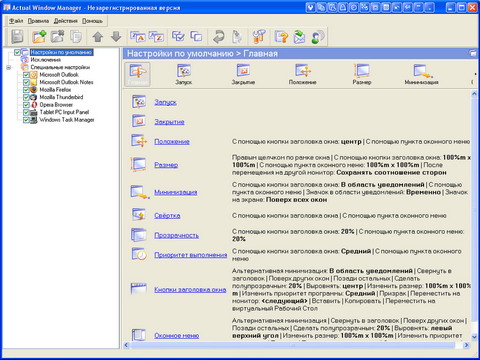This screenshot has height=360, width=480.
Task: Click the Положение icon in the main list
Action: click(139, 141)
